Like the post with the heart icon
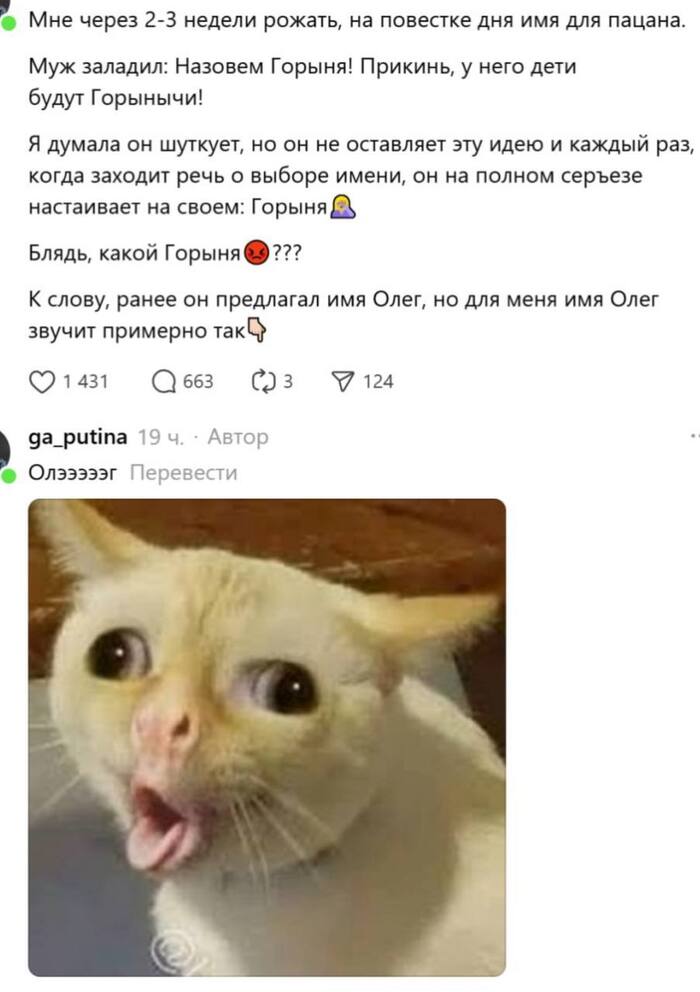 pos(42,381)
